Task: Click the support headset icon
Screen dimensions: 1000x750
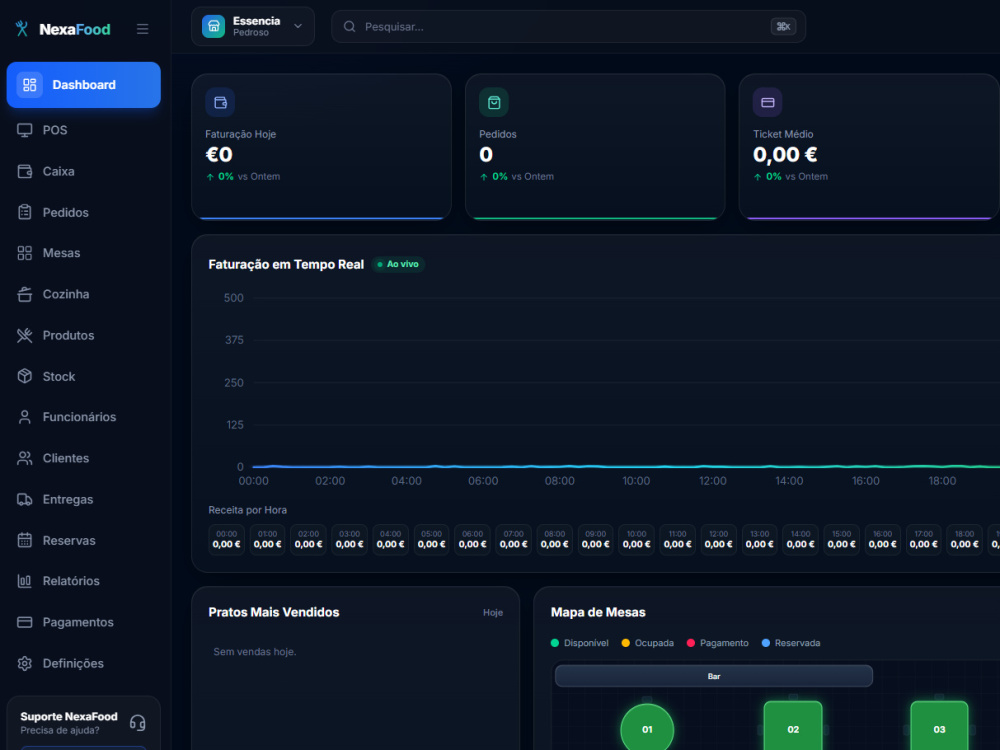Action: tap(138, 723)
